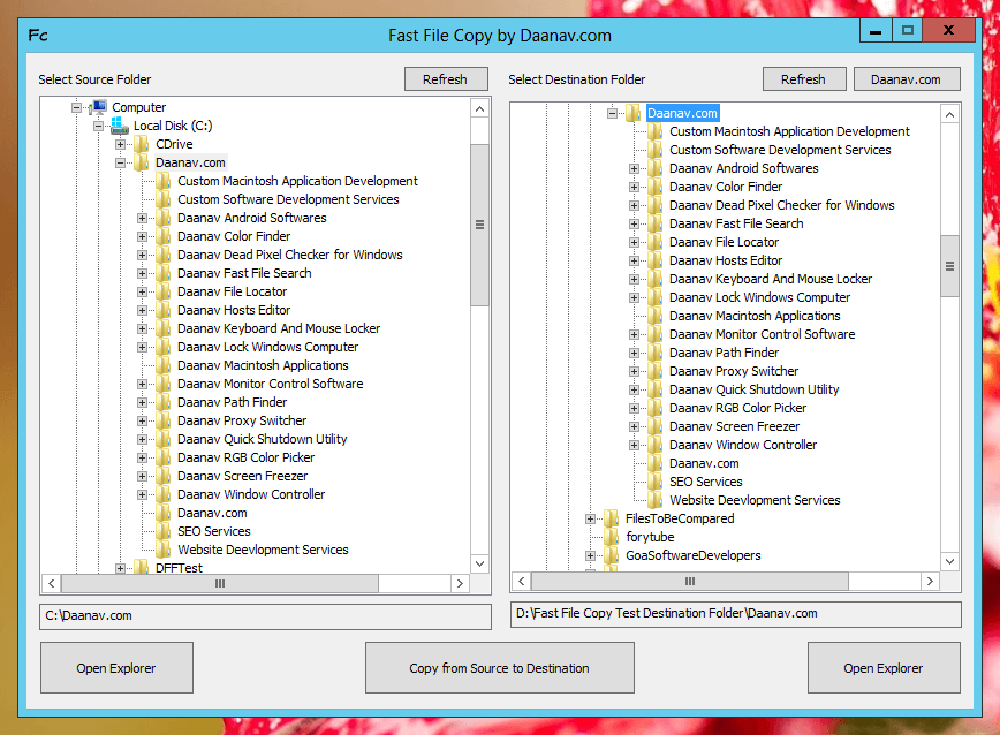Click destination tree scroll up arrow

[x=950, y=115]
